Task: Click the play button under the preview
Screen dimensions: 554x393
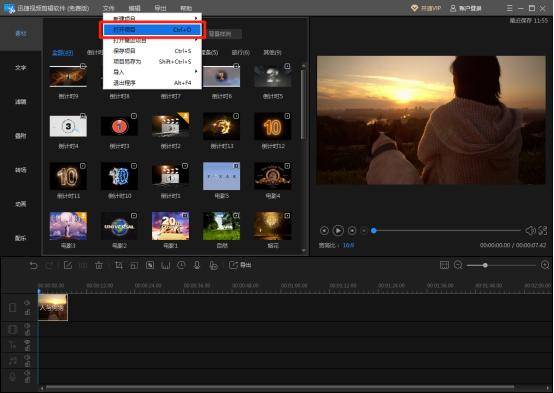Action: pyautogui.click(x=338, y=230)
